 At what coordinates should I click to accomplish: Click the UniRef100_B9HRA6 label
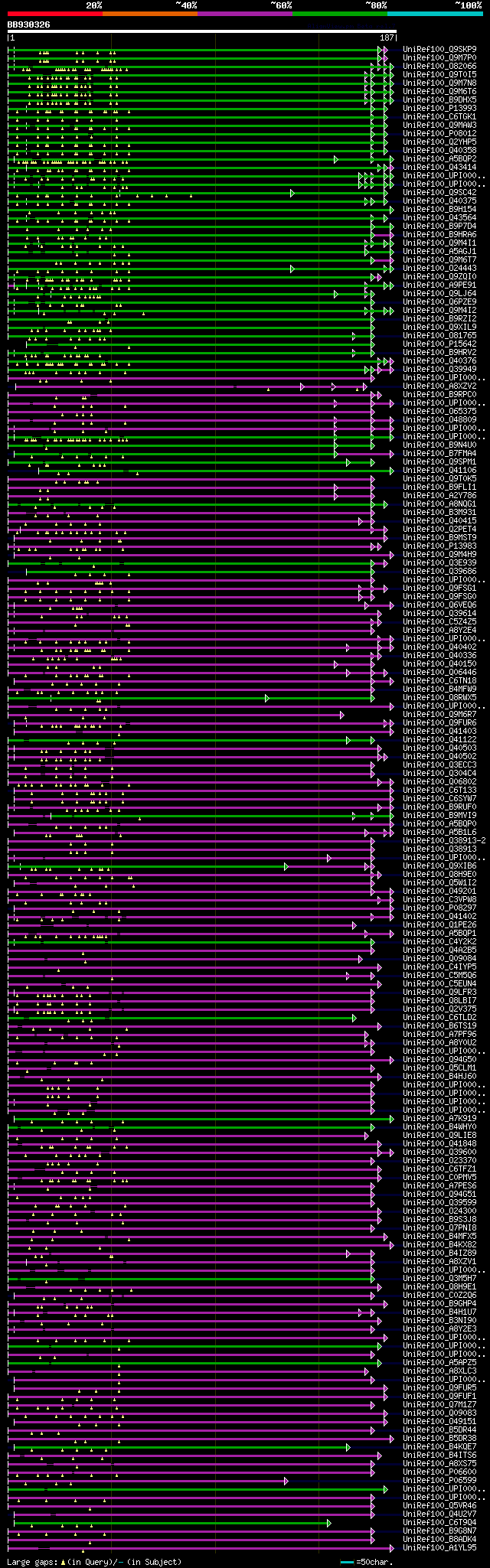click(439, 234)
